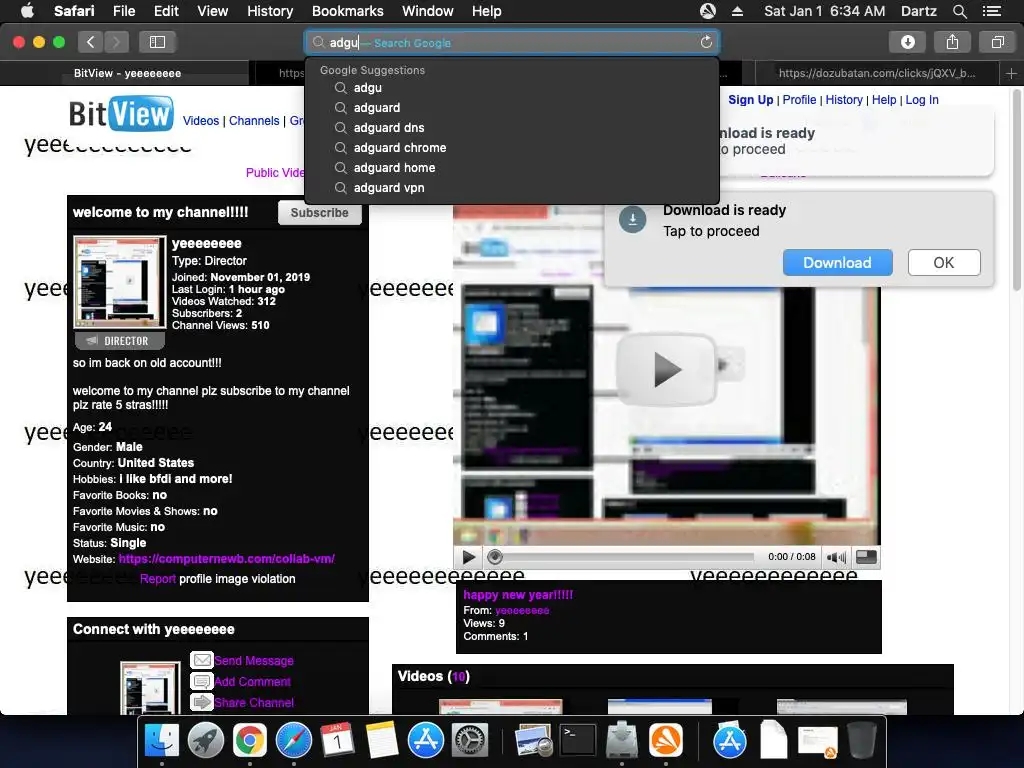Click the page vertical scrollbar
The image size is (1024, 768).
[x=1016, y=189]
